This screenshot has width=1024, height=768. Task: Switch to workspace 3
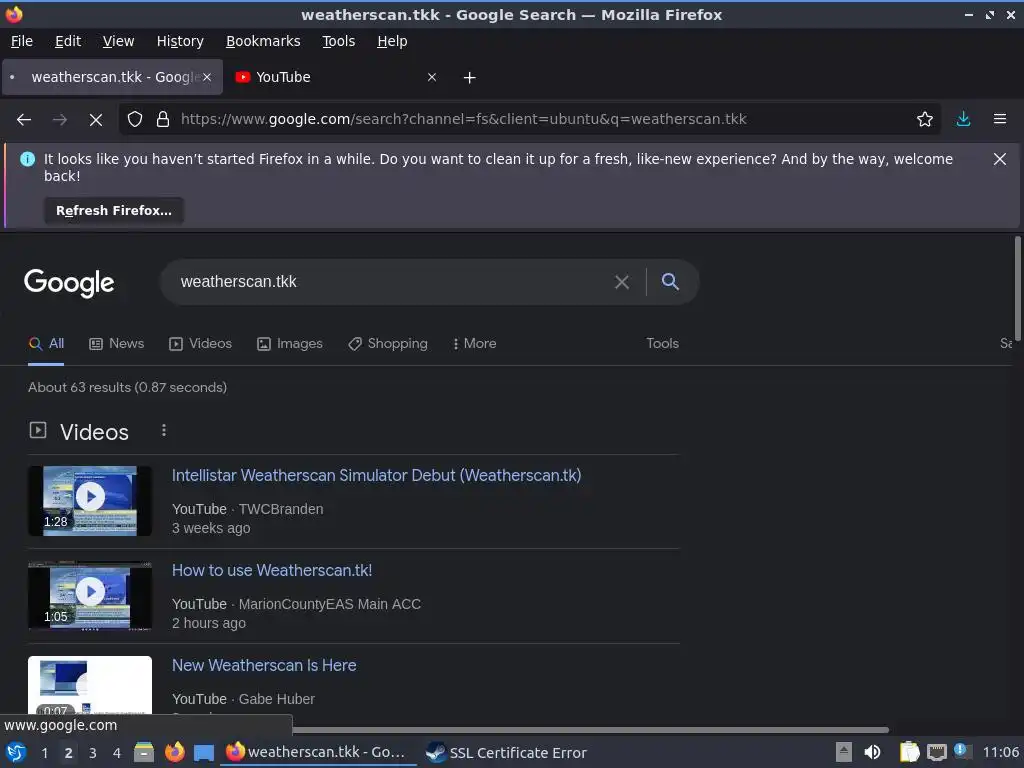pyautogui.click(x=93, y=753)
